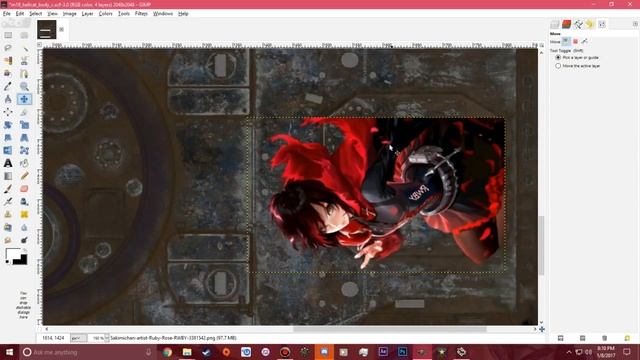Select the Text tool

8,163
